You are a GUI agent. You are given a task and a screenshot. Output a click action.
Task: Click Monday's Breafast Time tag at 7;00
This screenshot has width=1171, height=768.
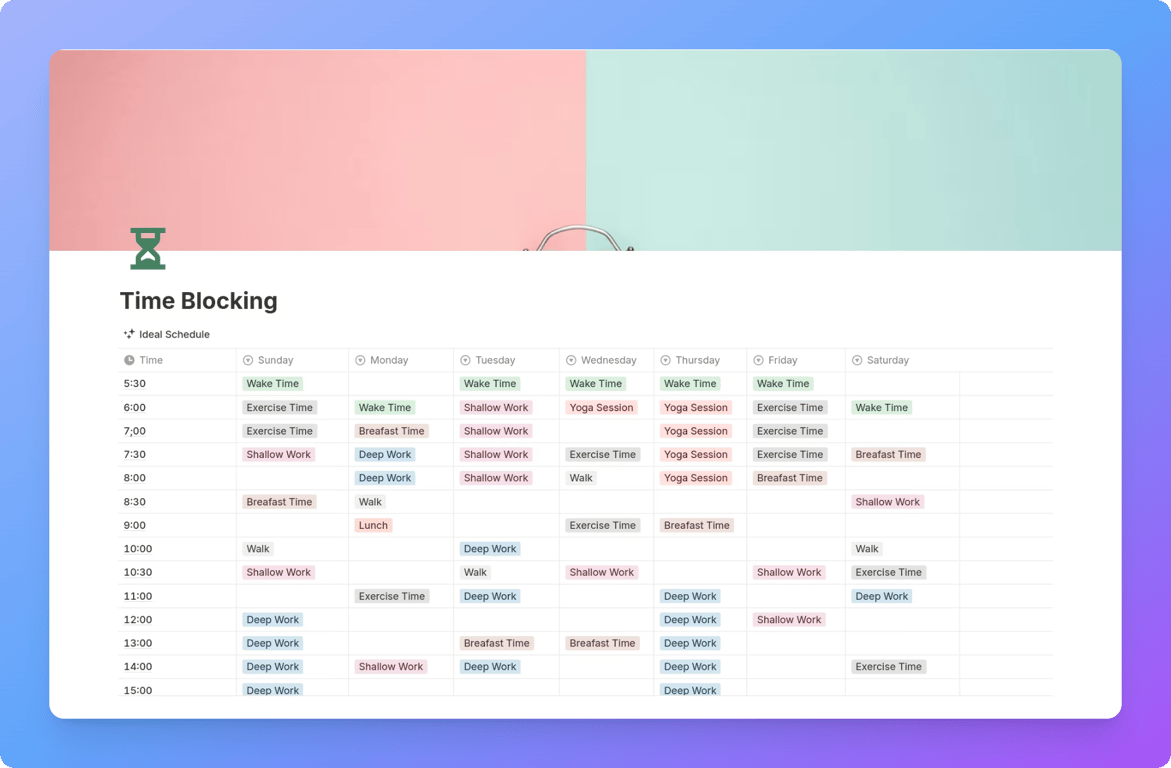coord(391,431)
